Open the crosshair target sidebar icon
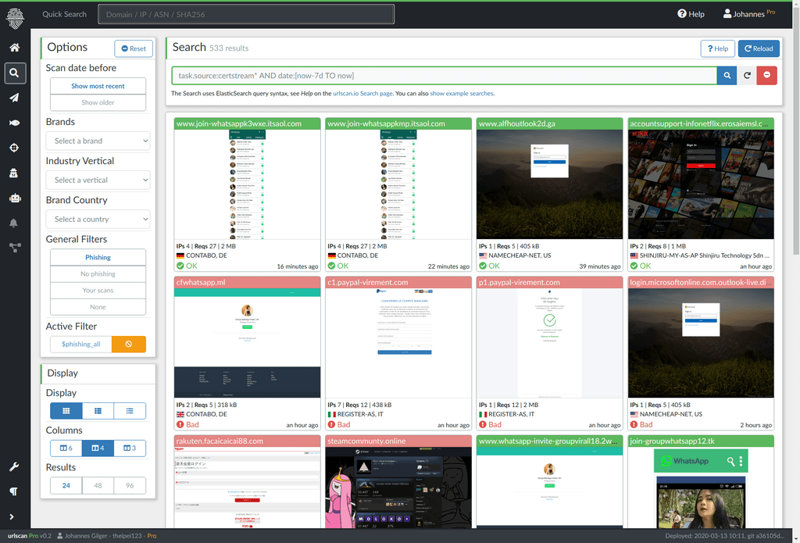This screenshot has width=800, height=543. point(14,147)
